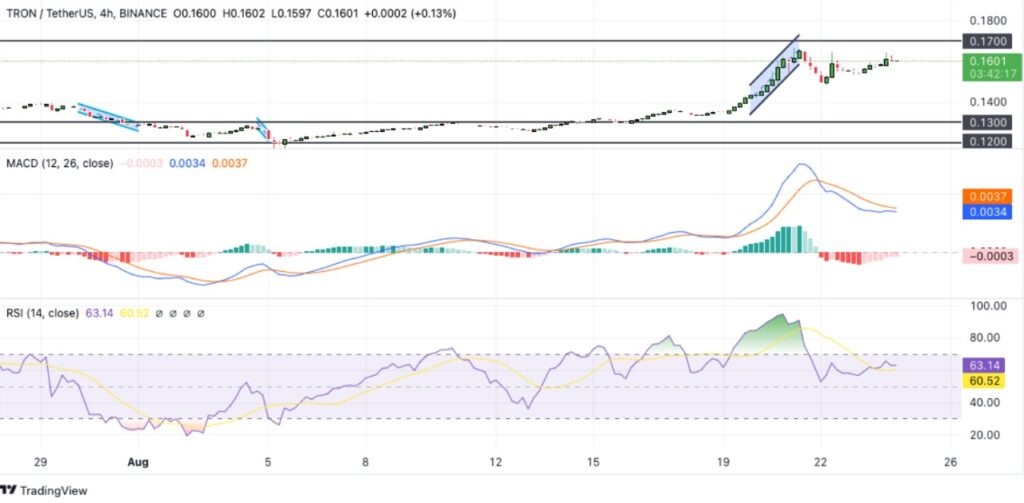The image size is (1024, 503).
Task: Click the pink −0.0003 histogram label on MACD axis
Action: 989,256
